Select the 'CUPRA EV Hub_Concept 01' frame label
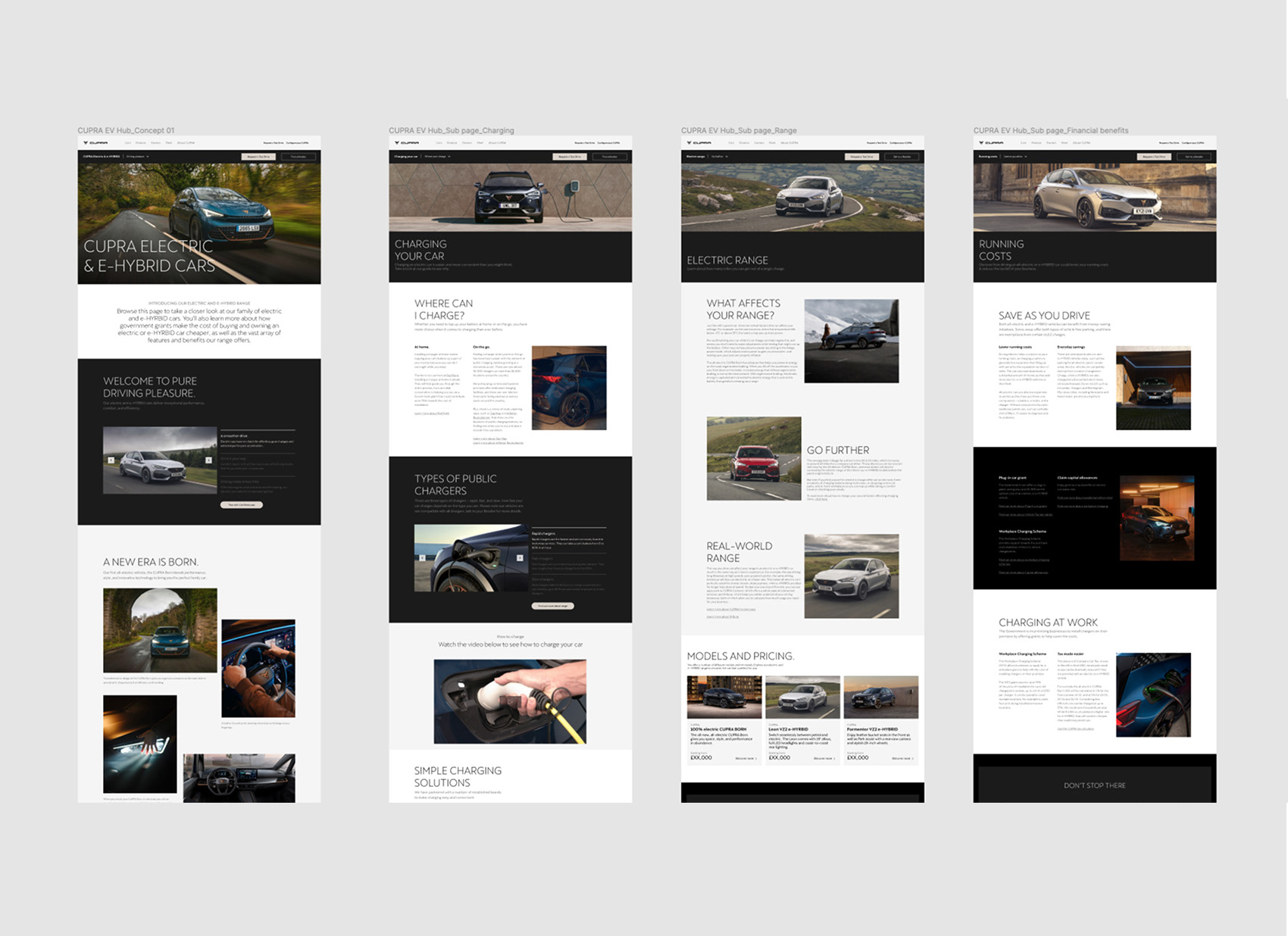The height and width of the screenshot is (936, 1288). coord(126,130)
